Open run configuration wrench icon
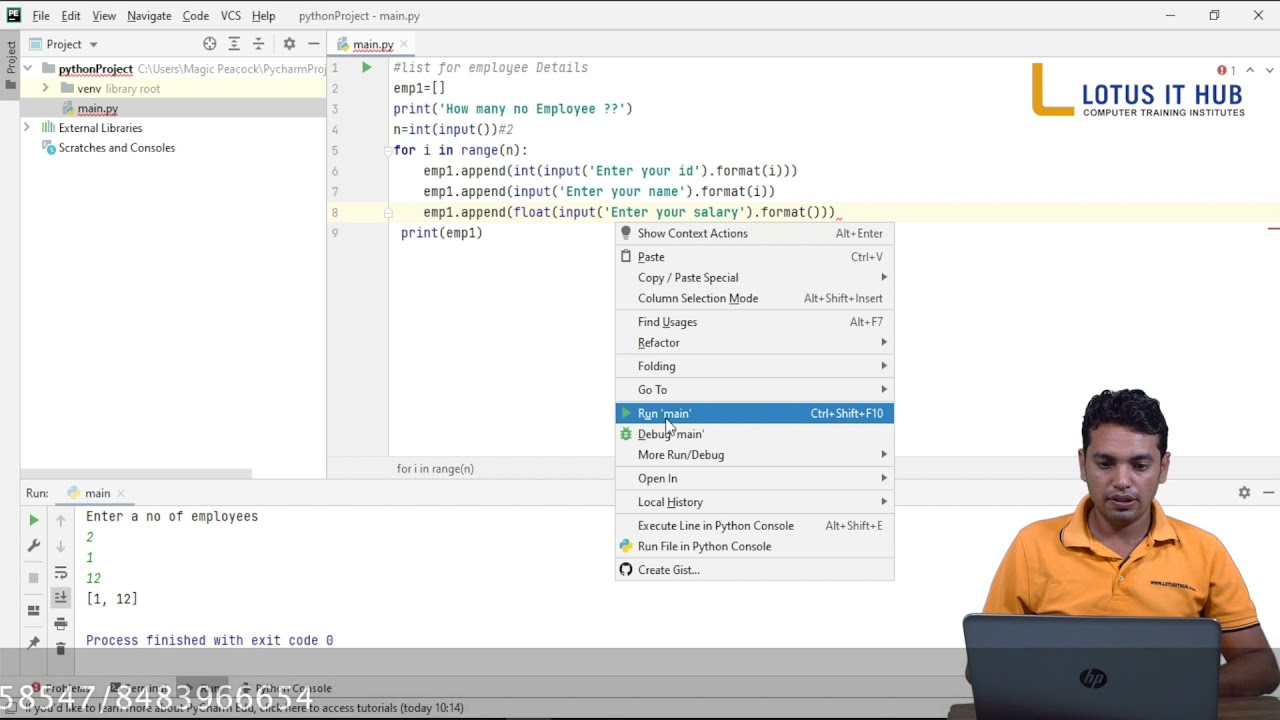The image size is (1280, 720). [33, 546]
